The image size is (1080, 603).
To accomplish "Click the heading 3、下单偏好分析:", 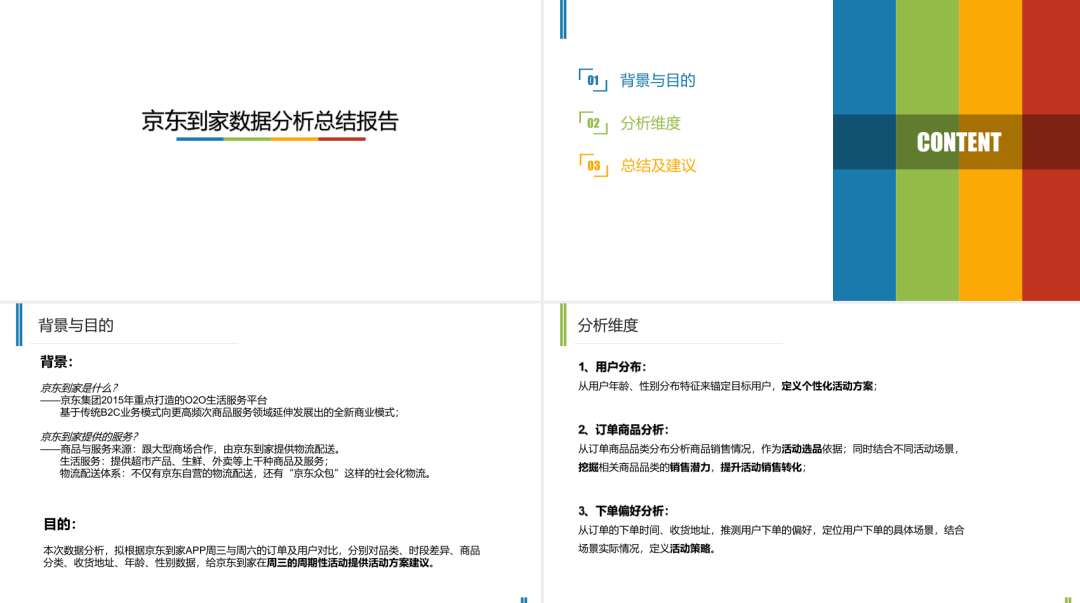I will click(623, 511).
